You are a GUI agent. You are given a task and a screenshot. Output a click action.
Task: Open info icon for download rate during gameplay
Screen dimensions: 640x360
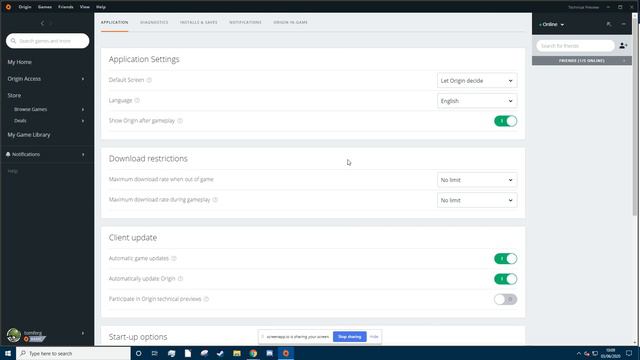[215, 200]
